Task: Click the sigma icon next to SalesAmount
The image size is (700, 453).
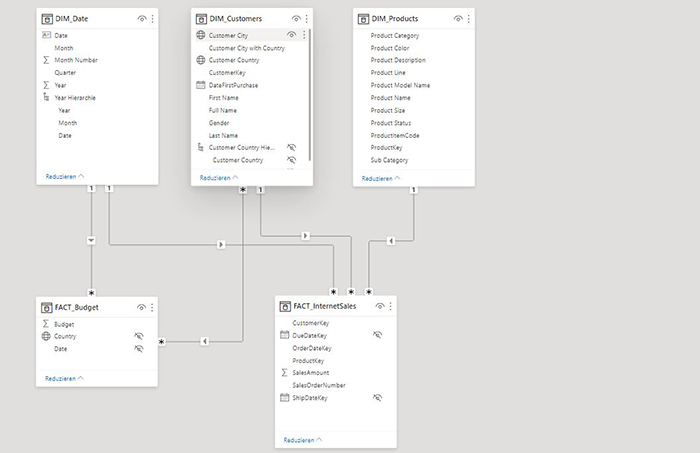Action: pyautogui.click(x=284, y=373)
